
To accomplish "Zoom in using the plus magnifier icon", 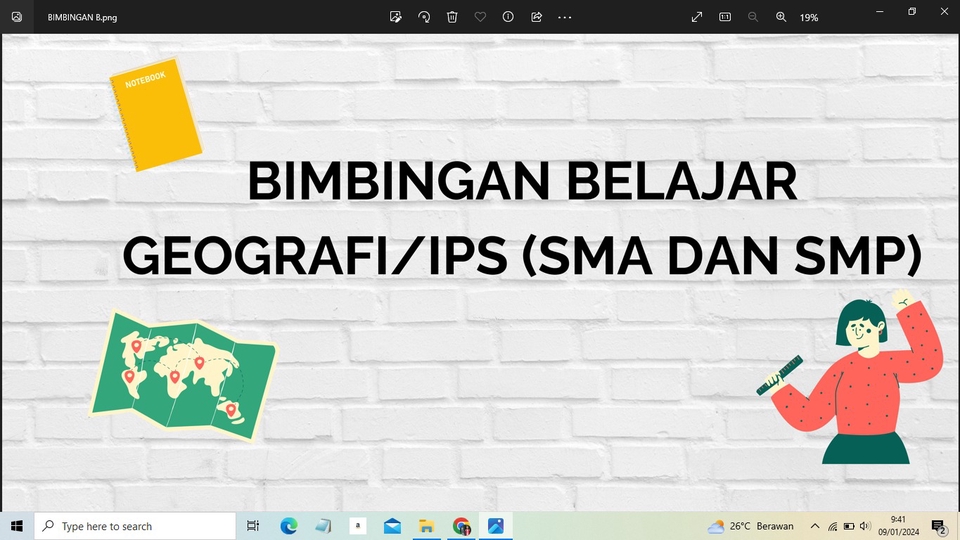I will tap(781, 17).
